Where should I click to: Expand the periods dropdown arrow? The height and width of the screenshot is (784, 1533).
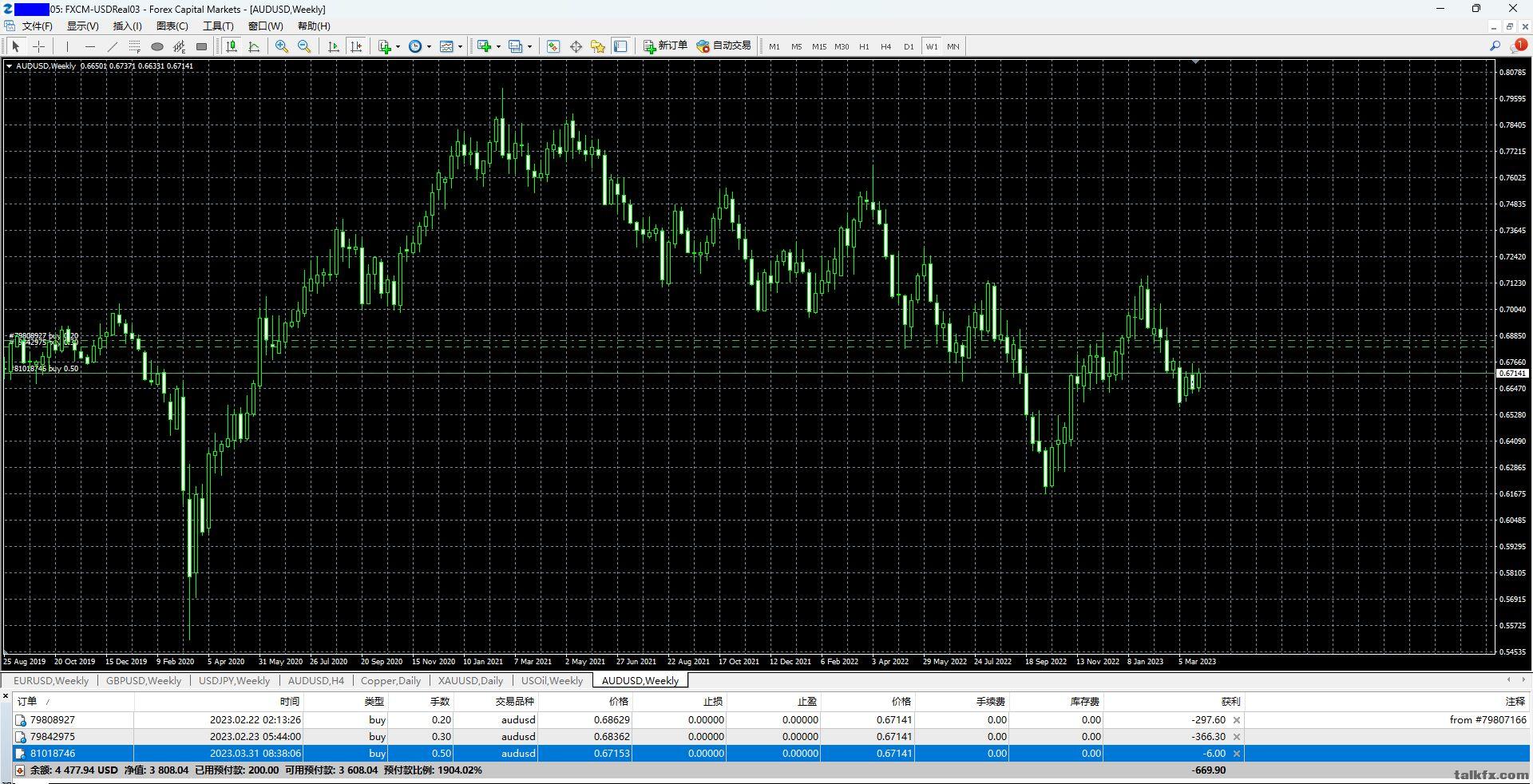[x=429, y=46]
